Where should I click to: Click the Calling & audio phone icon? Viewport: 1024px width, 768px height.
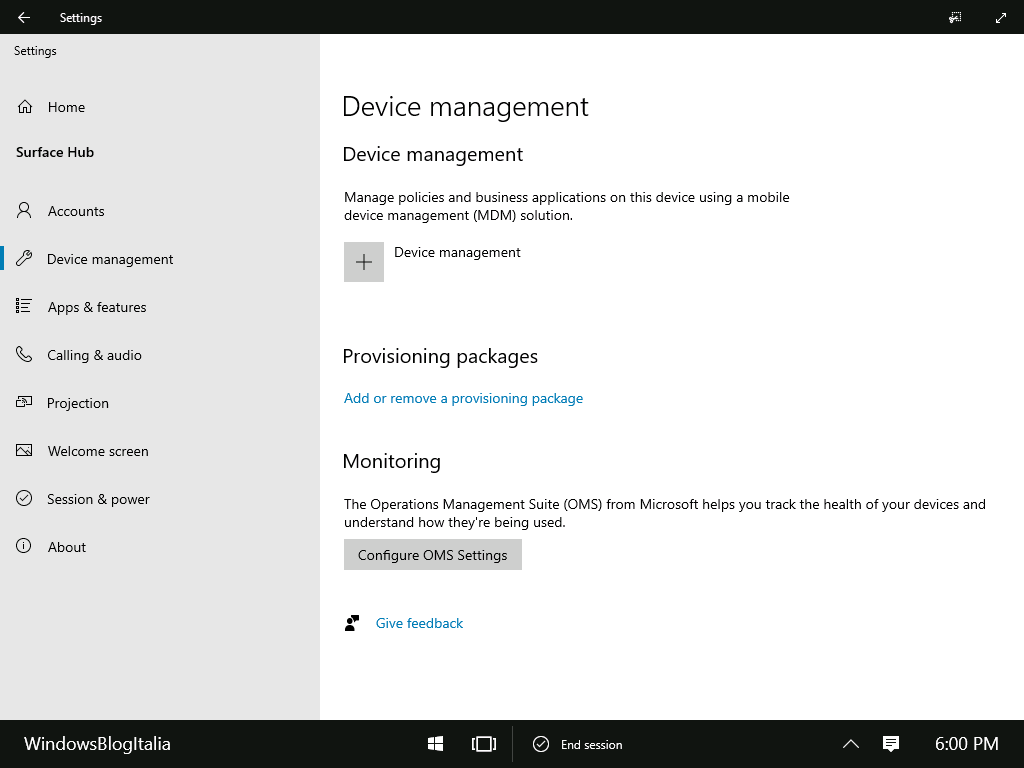point(24,355)
